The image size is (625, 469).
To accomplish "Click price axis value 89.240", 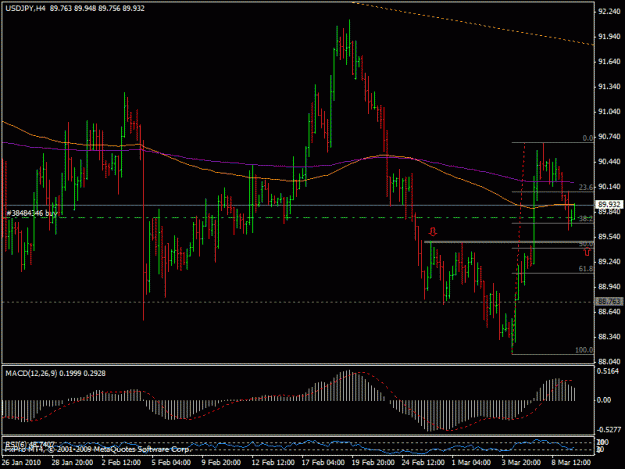I will click(609, 261).
